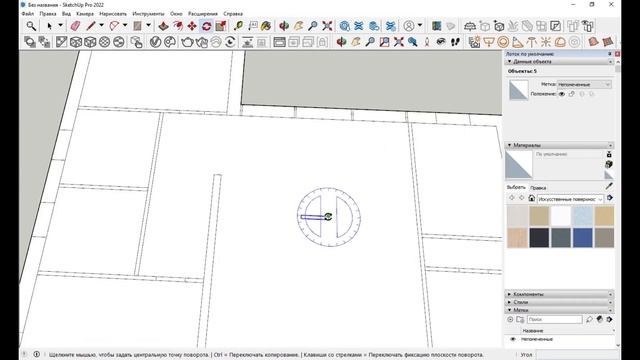Open the Метка tag dropdown
Screen dimensions: 640x360
click(x=584, y=84)
